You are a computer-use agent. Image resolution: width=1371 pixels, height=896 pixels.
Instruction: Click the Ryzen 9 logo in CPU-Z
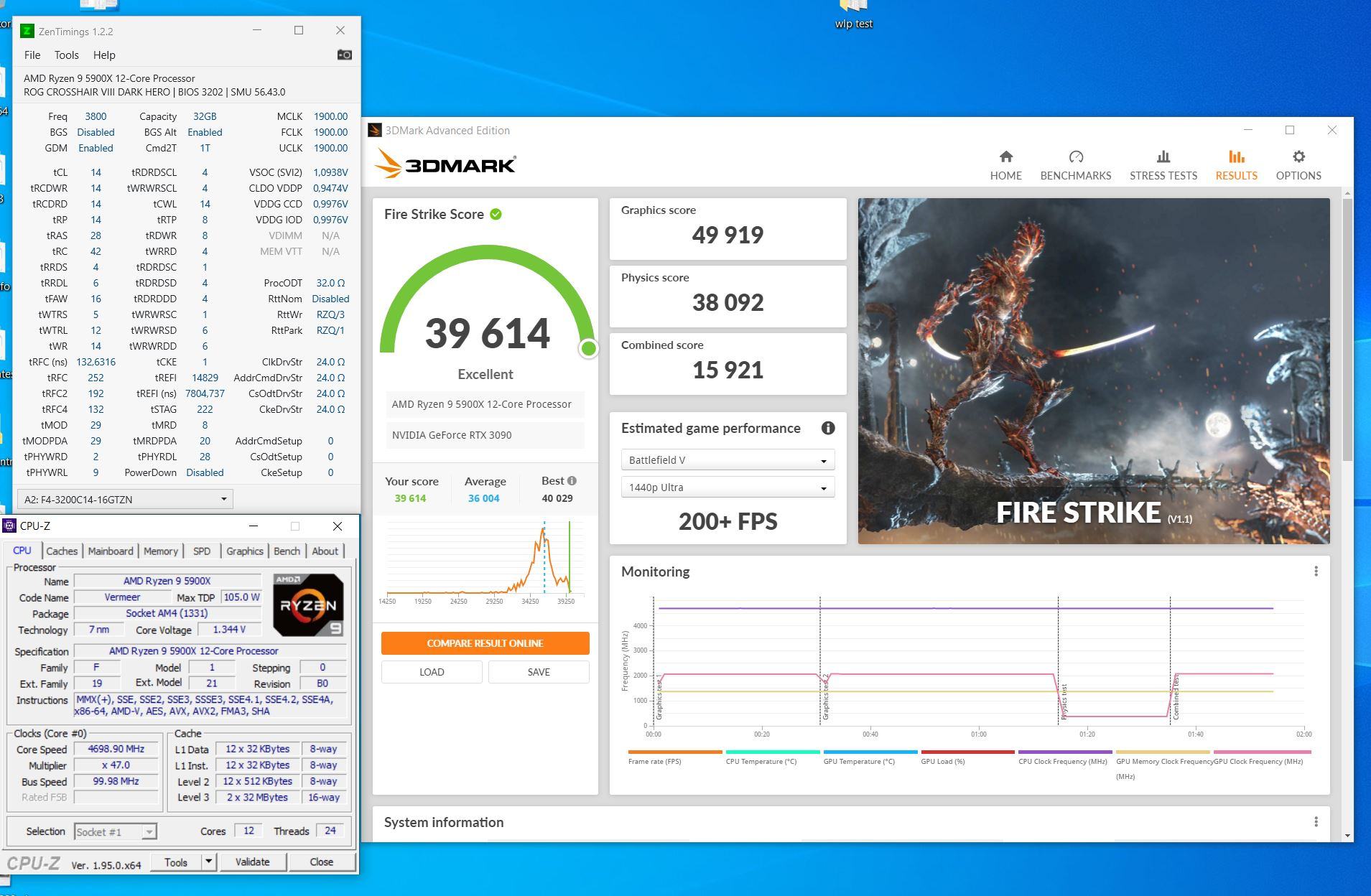click(308, 605)
